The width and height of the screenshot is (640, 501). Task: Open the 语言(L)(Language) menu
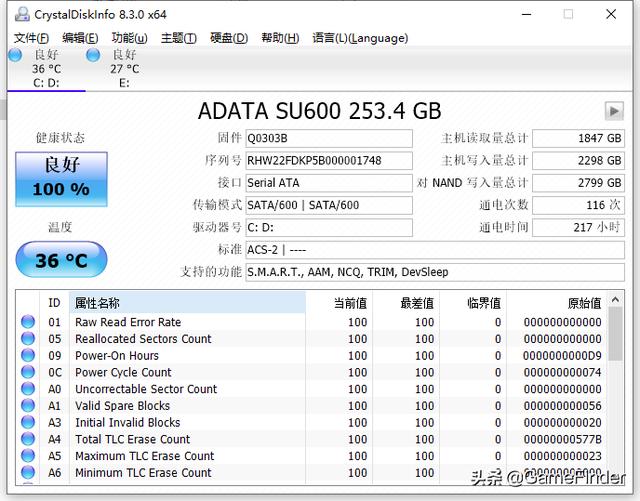click(360, 38)
